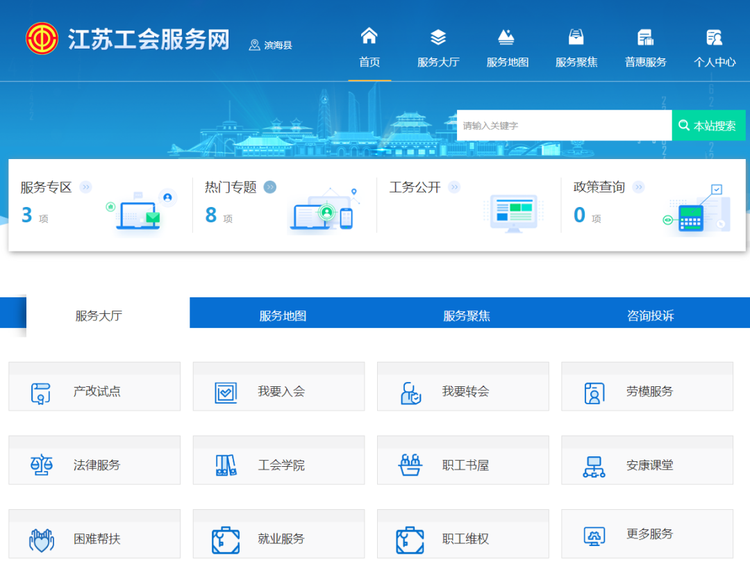The image size is (750, 562).
Task: Click the 8 项 count under 热门专题
Action: tap(219, 215)
